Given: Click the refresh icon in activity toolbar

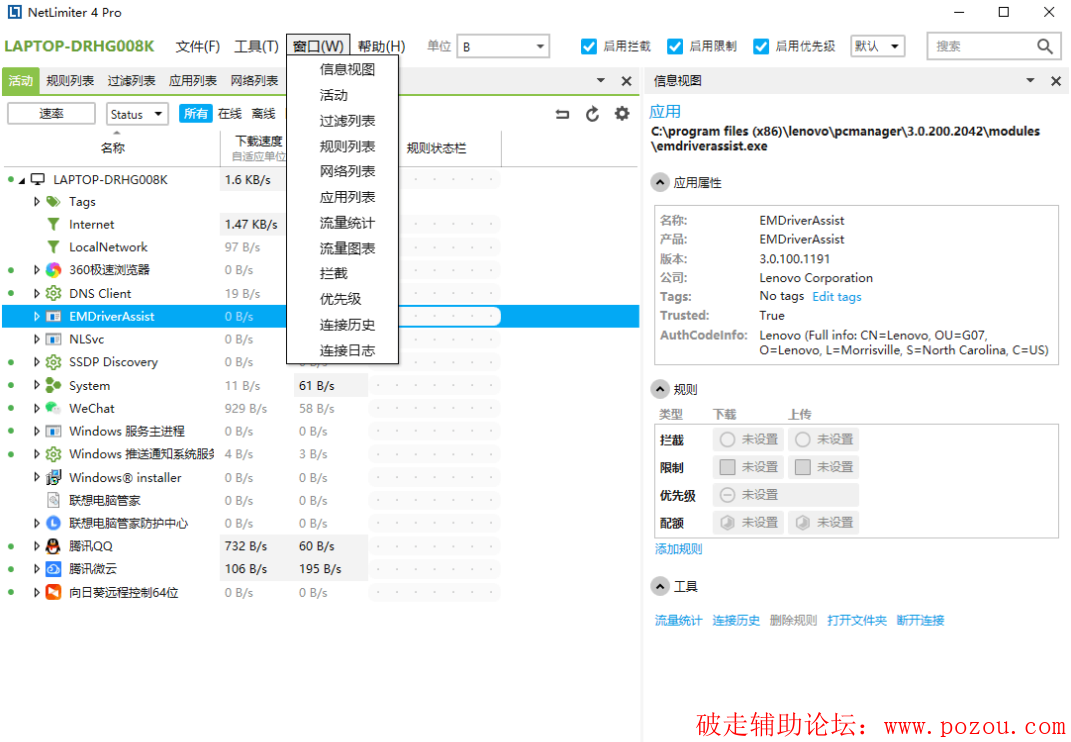Looking at the screenshot, I should pos(592,114).
